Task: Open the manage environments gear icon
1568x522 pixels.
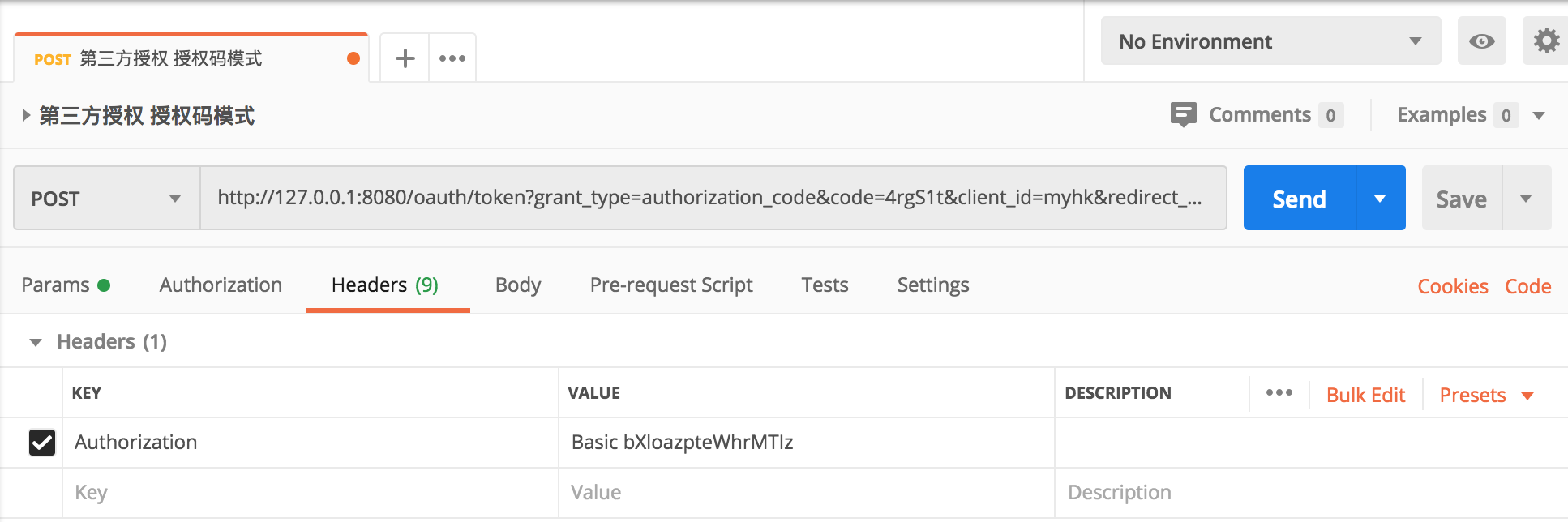Action: tap(1546, 41)
